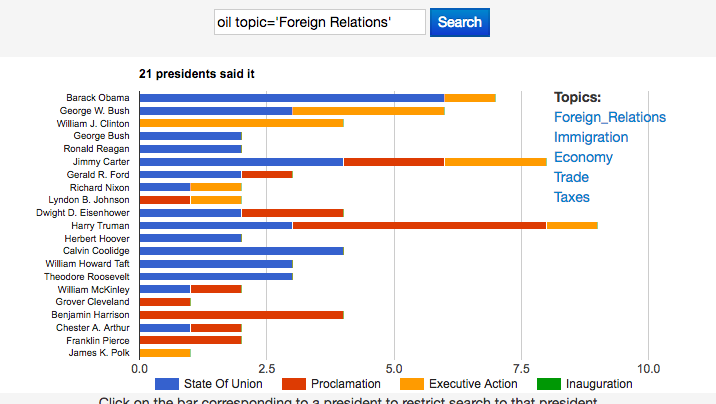Click Barack Obama's blue State Of Union bar

point(291,98)
